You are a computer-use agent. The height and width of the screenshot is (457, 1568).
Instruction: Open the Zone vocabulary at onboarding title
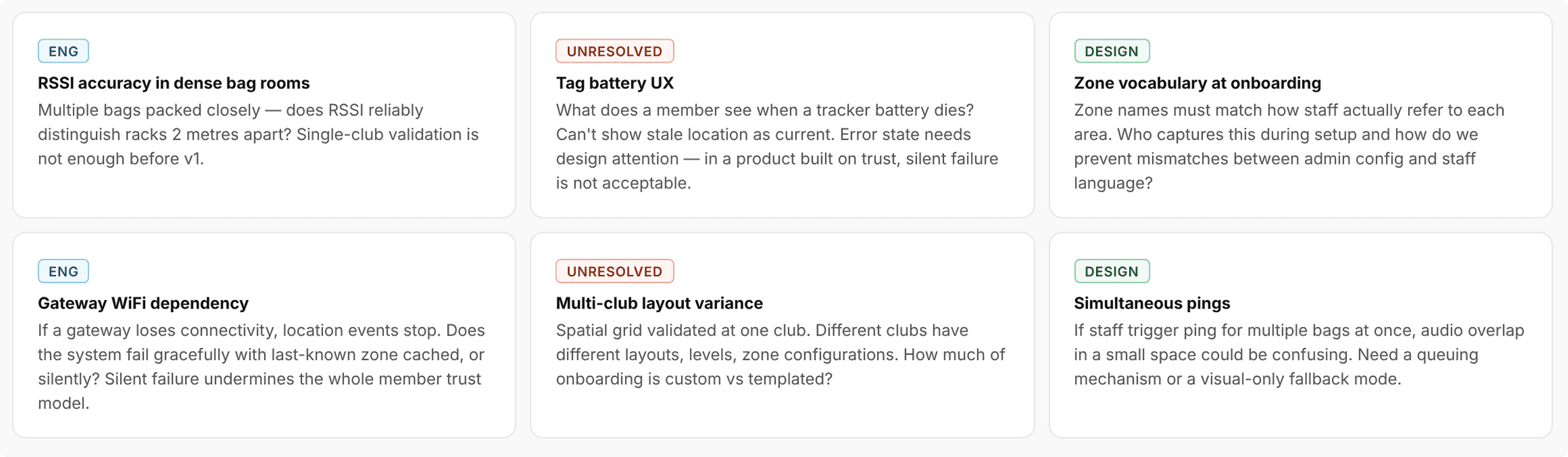click(x=1196, y=83)
